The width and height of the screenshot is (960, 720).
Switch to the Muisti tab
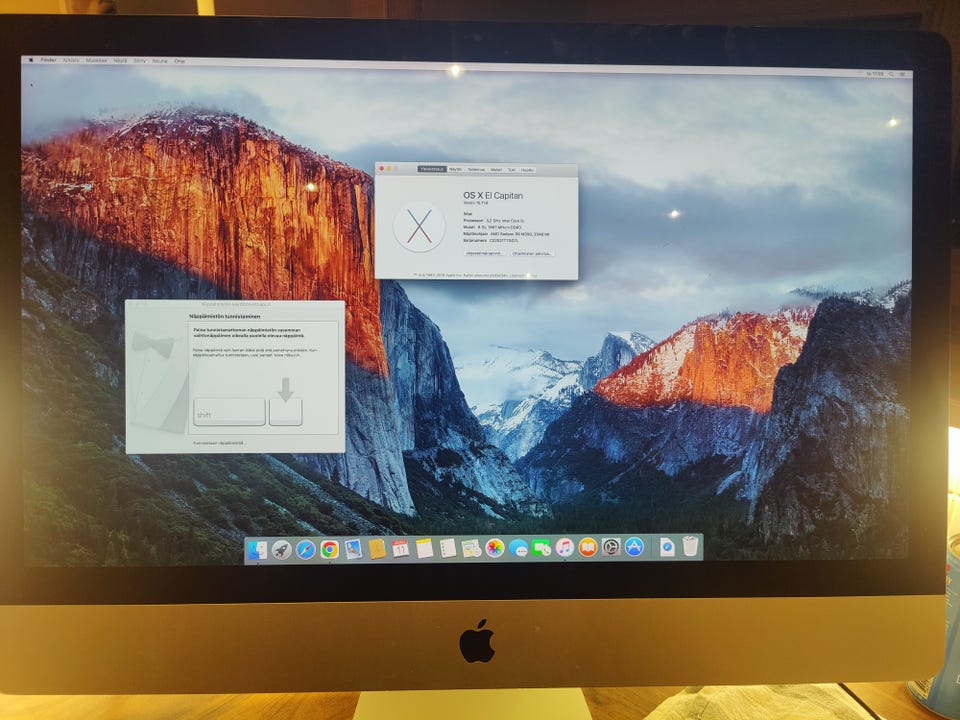496,170
